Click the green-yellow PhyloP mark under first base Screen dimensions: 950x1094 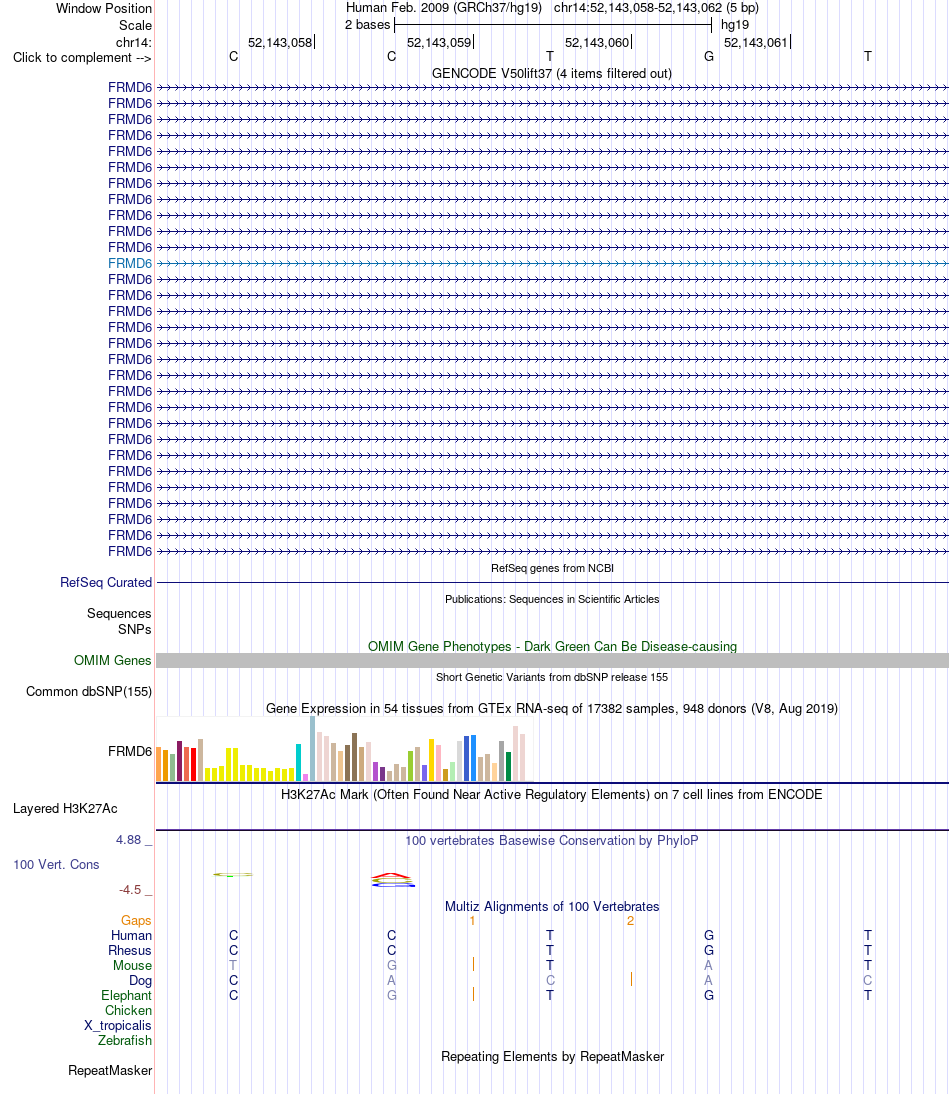tap(233, 874)
